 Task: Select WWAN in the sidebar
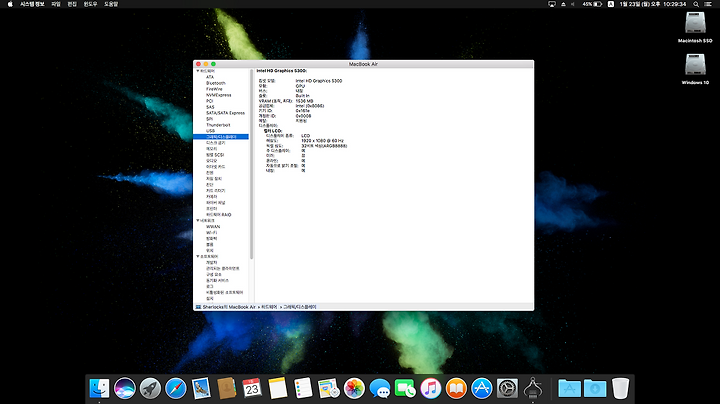click(213, 227)
